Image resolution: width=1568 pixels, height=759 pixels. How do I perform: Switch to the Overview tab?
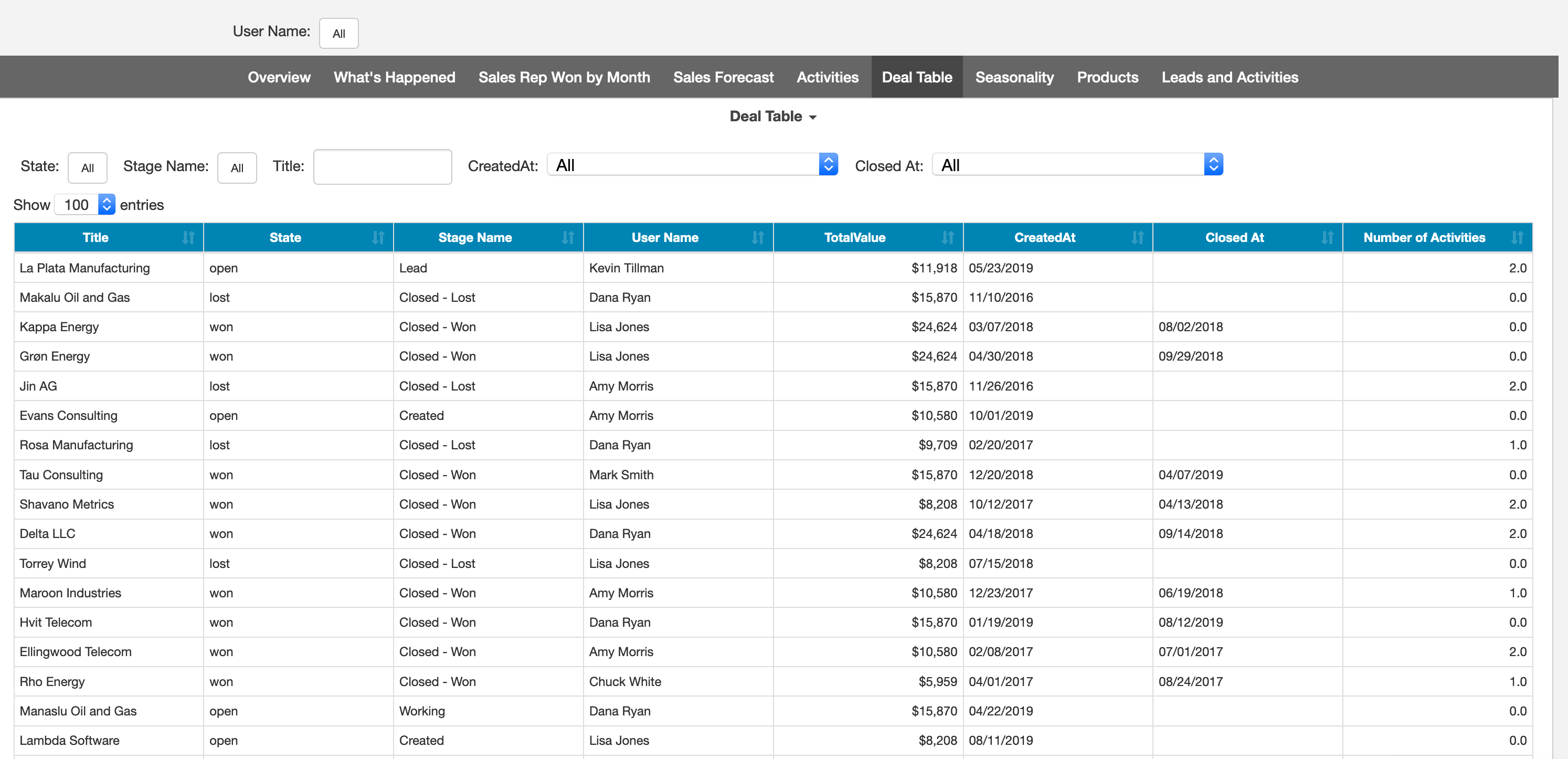pyautogui.click(x=279, y=77)
